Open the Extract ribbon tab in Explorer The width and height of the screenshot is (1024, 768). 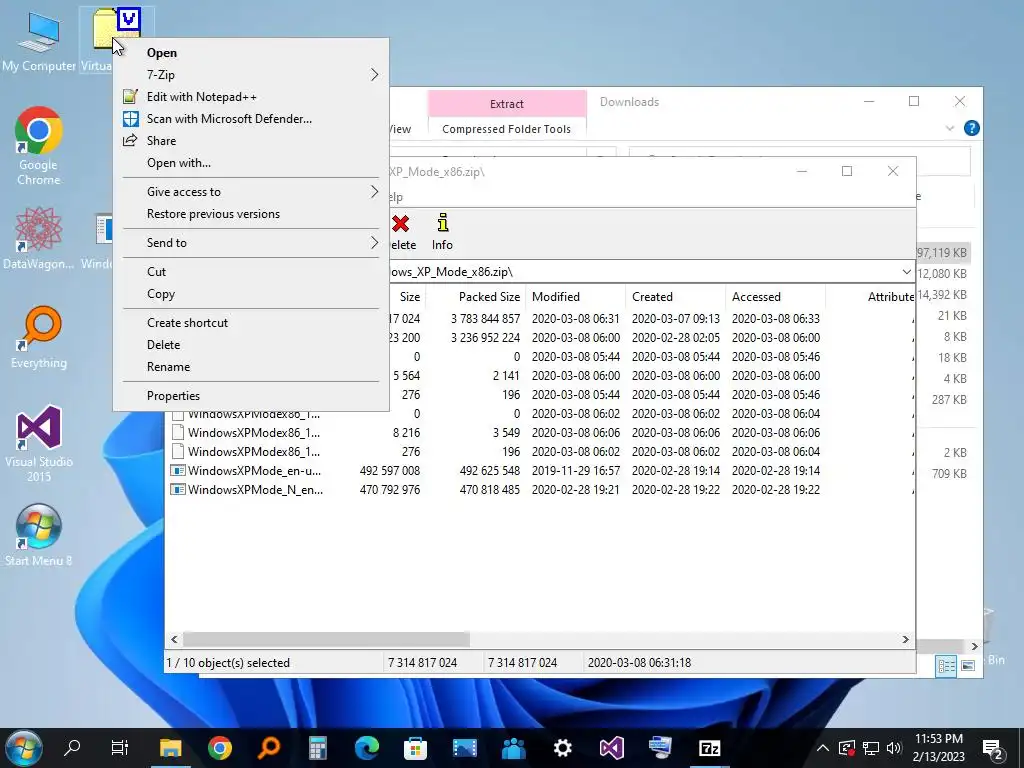[x=507, y=104]
